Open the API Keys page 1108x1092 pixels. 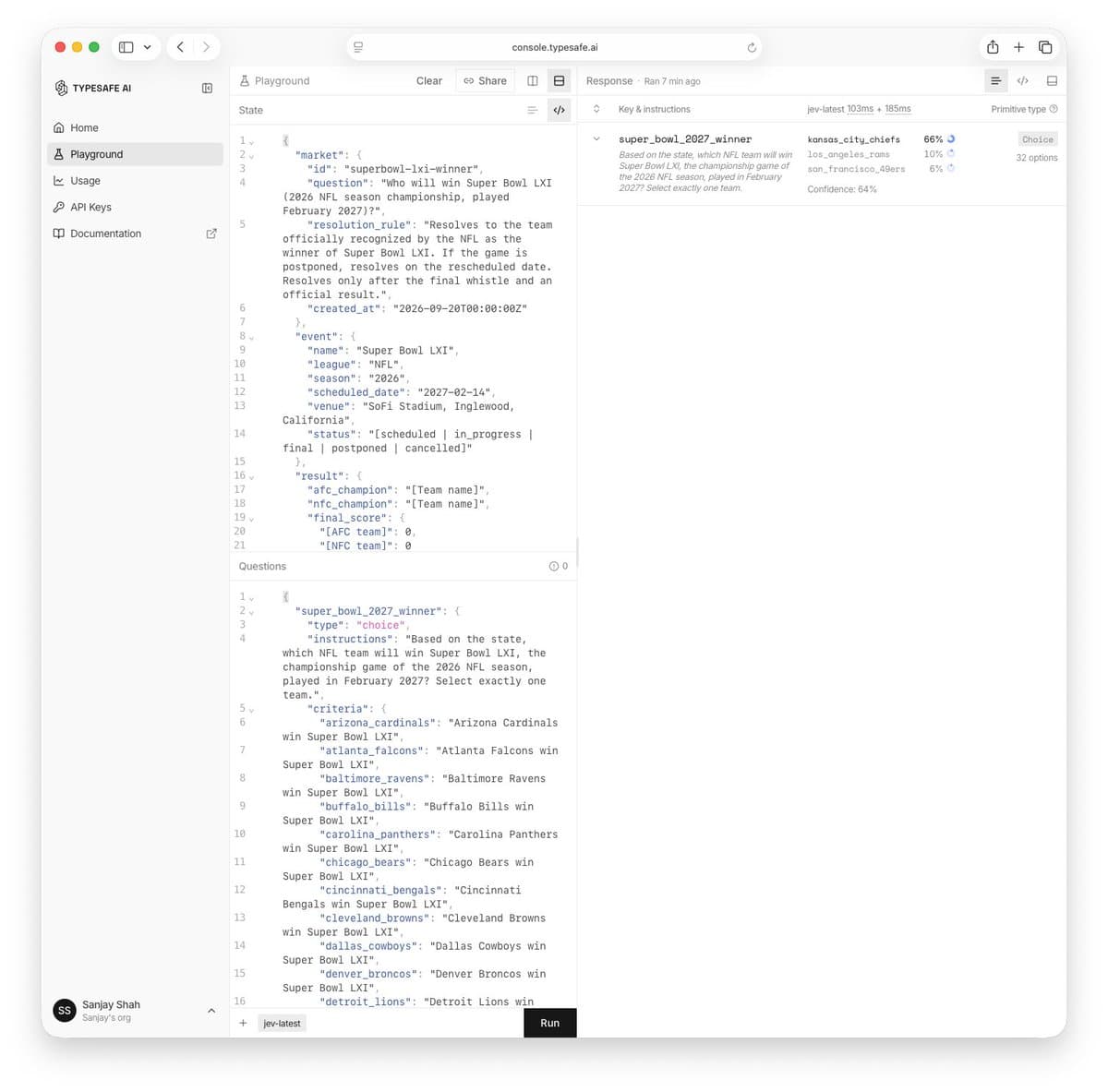click(x=135, y=207)
